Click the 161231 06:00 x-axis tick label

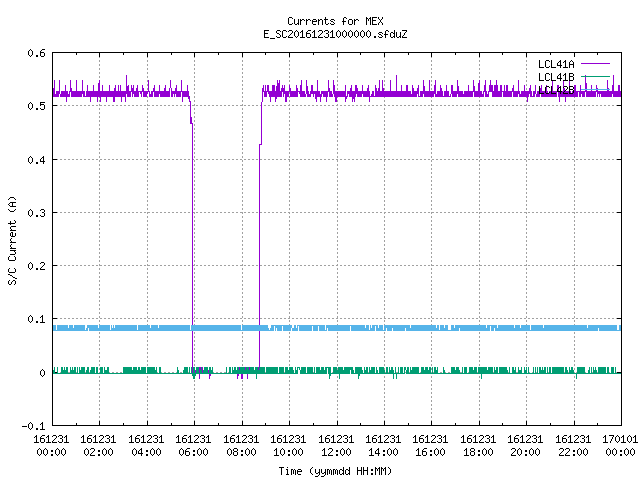(x=193, y=446)
